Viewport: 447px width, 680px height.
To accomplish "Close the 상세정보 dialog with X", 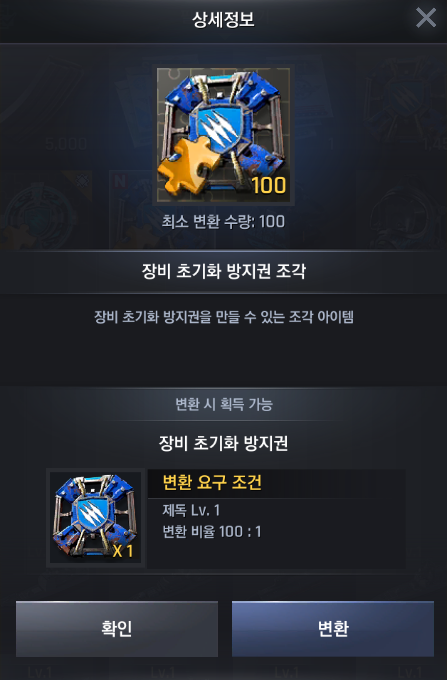I will (x=426, y=18).
